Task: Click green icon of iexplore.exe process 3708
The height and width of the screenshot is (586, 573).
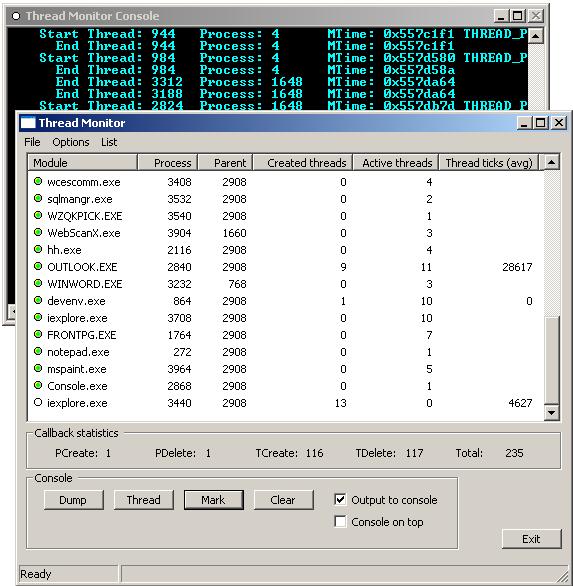Action: tap(38, 317)
